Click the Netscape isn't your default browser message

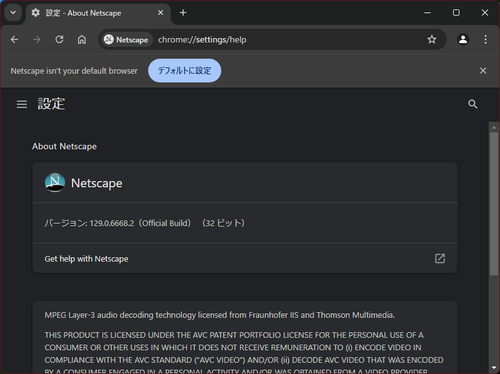coord(74,71)
